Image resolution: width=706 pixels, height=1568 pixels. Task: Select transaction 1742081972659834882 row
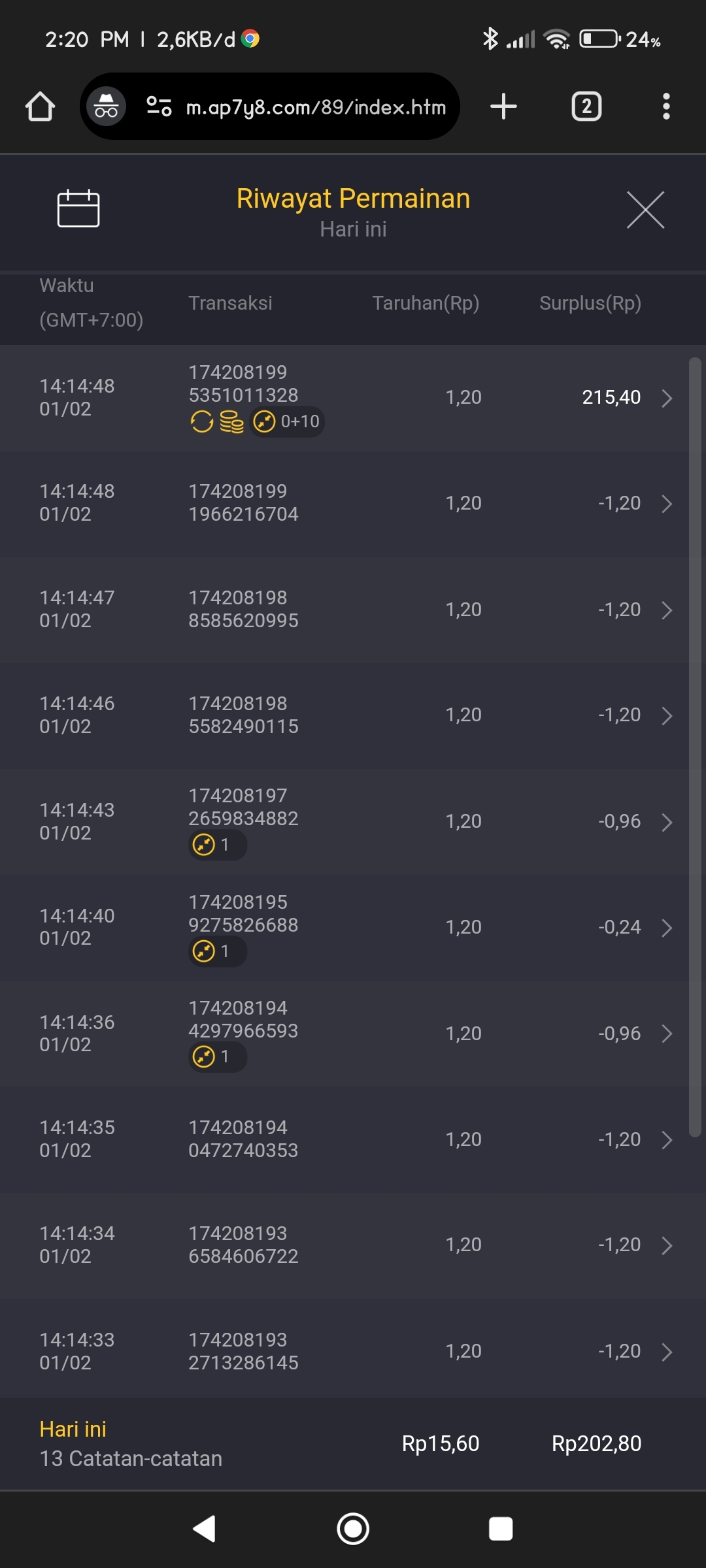click(243, 808)
